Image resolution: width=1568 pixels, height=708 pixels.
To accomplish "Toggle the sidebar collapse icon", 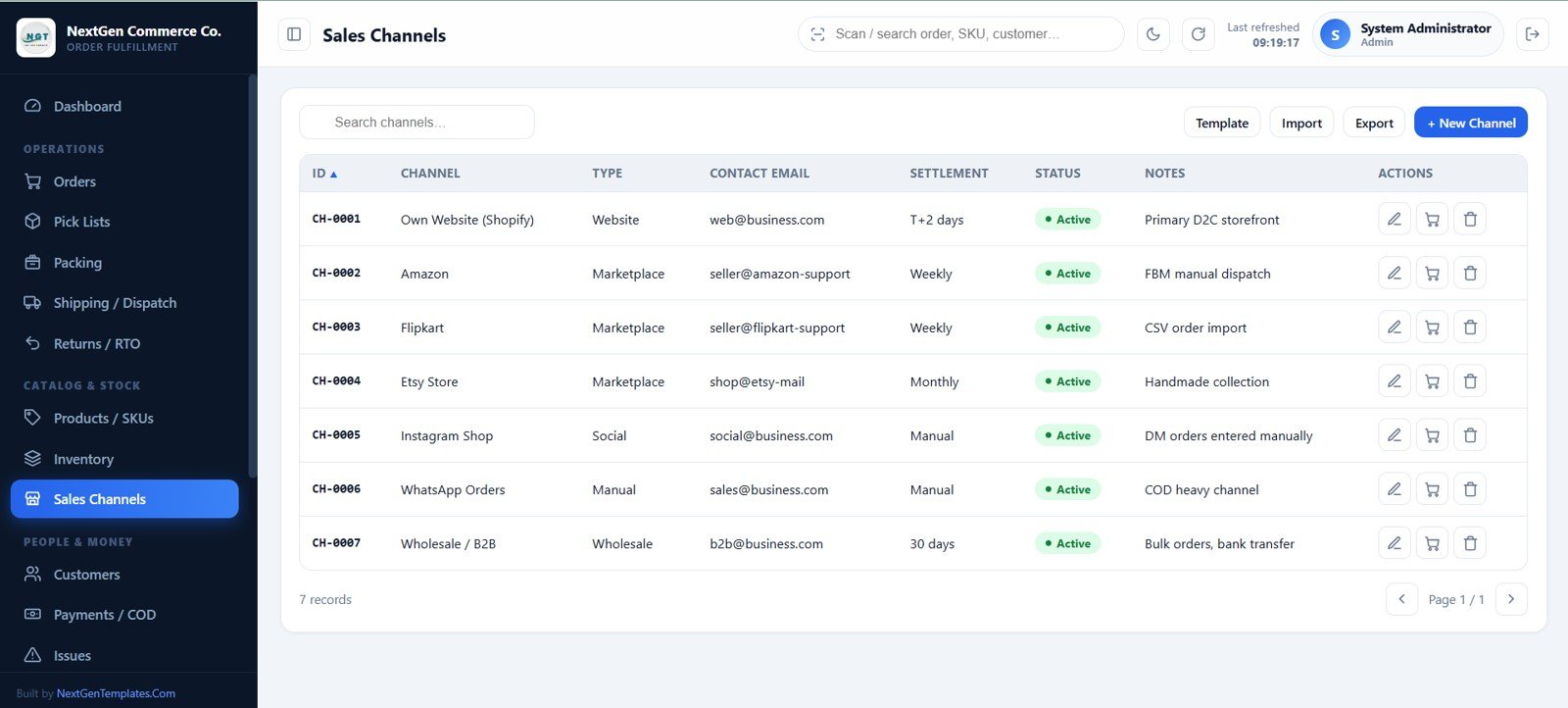I will (294, 34).
